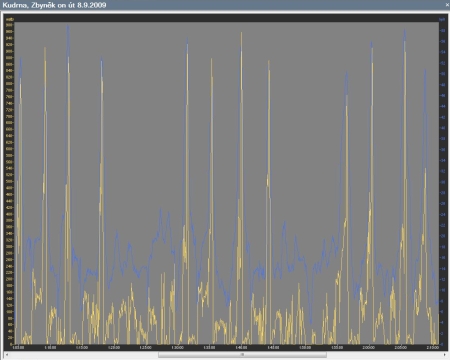Click the 2:05:00 mark on time axis

[x=401, y=347]
